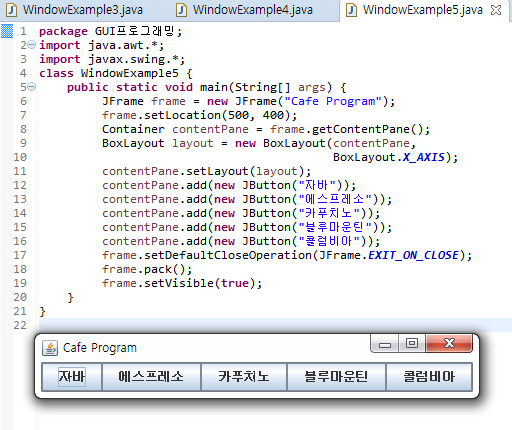The image size is (512, 430).
Task: Click the package keyword on line 1
Action: [x=63, y=32]
